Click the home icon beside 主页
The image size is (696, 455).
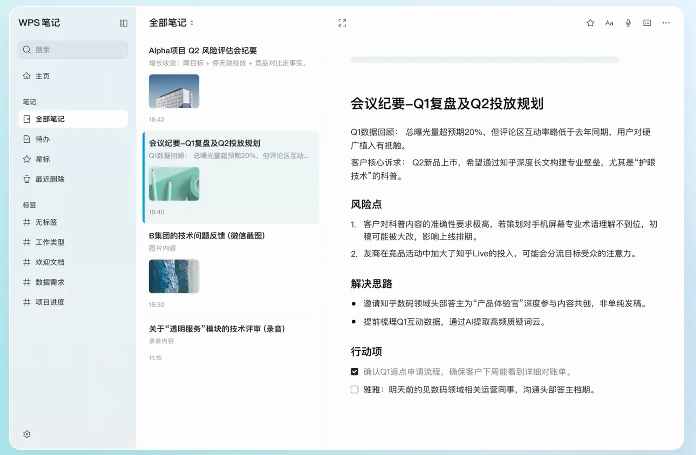pyautogui.click(x=27, y=76)
